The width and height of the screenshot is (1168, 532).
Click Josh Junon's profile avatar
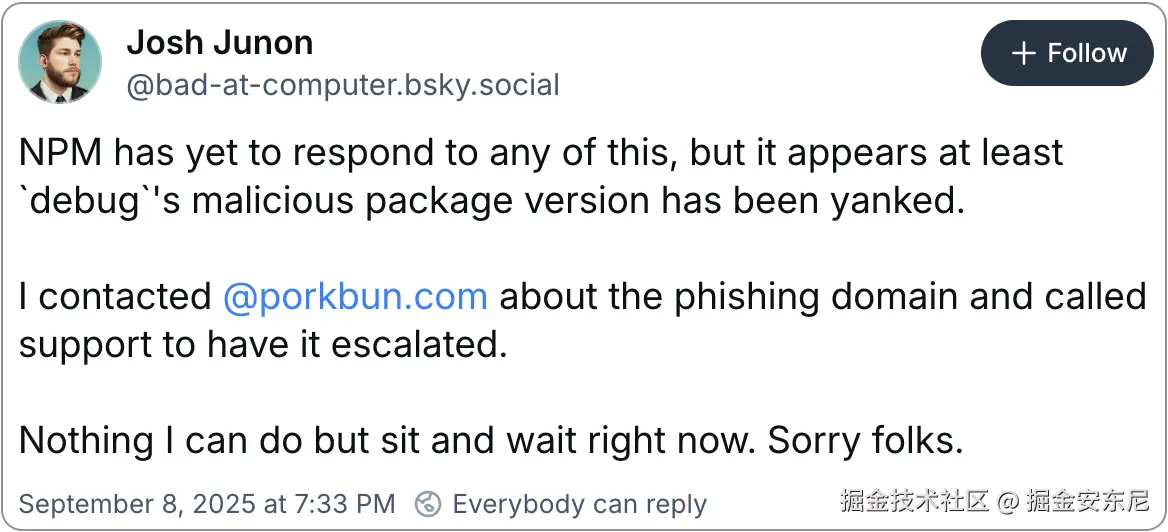coord(60,62)
